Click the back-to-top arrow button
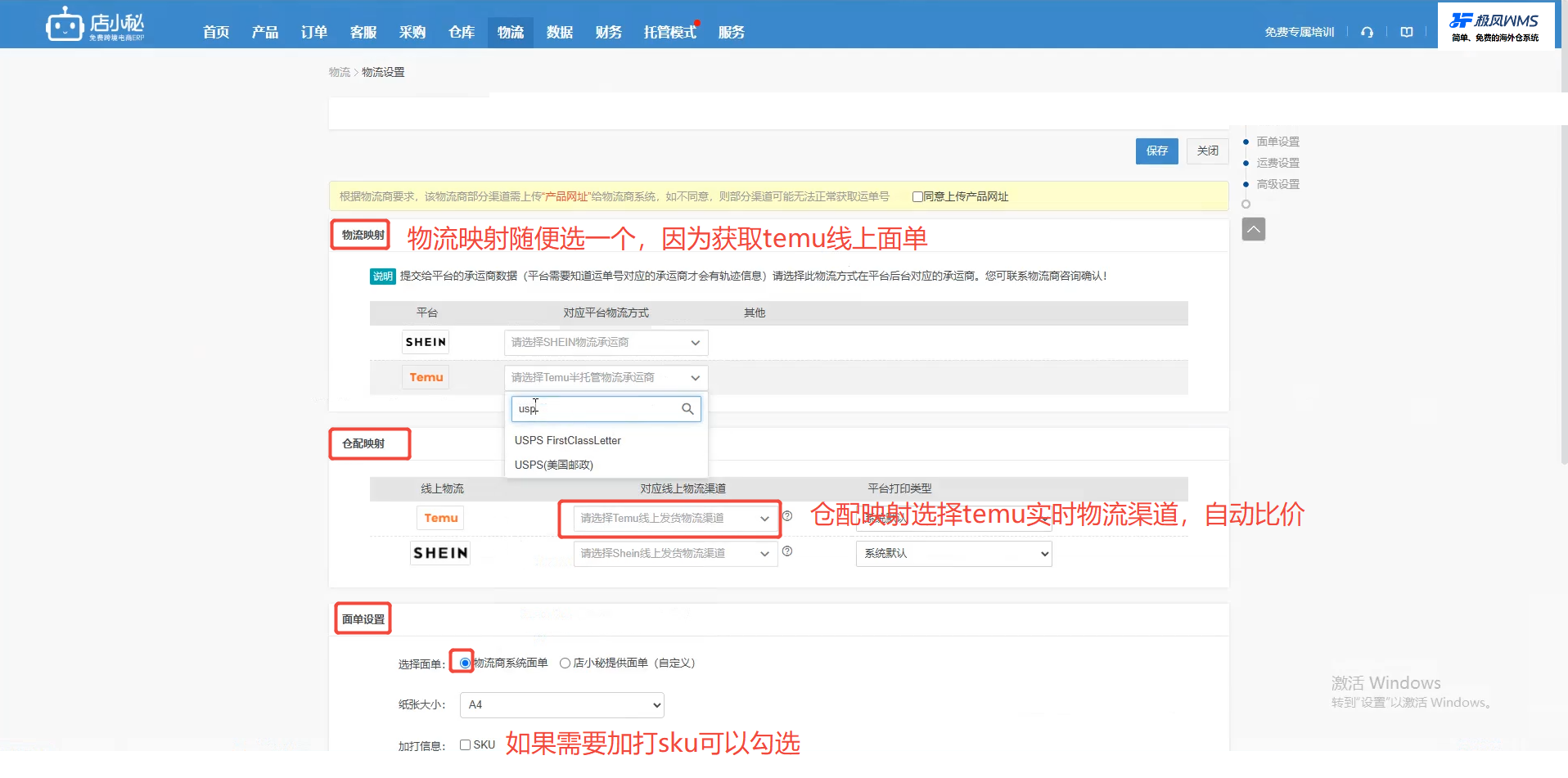Viewport: 1568px width, 778px height. [1253, 229]
